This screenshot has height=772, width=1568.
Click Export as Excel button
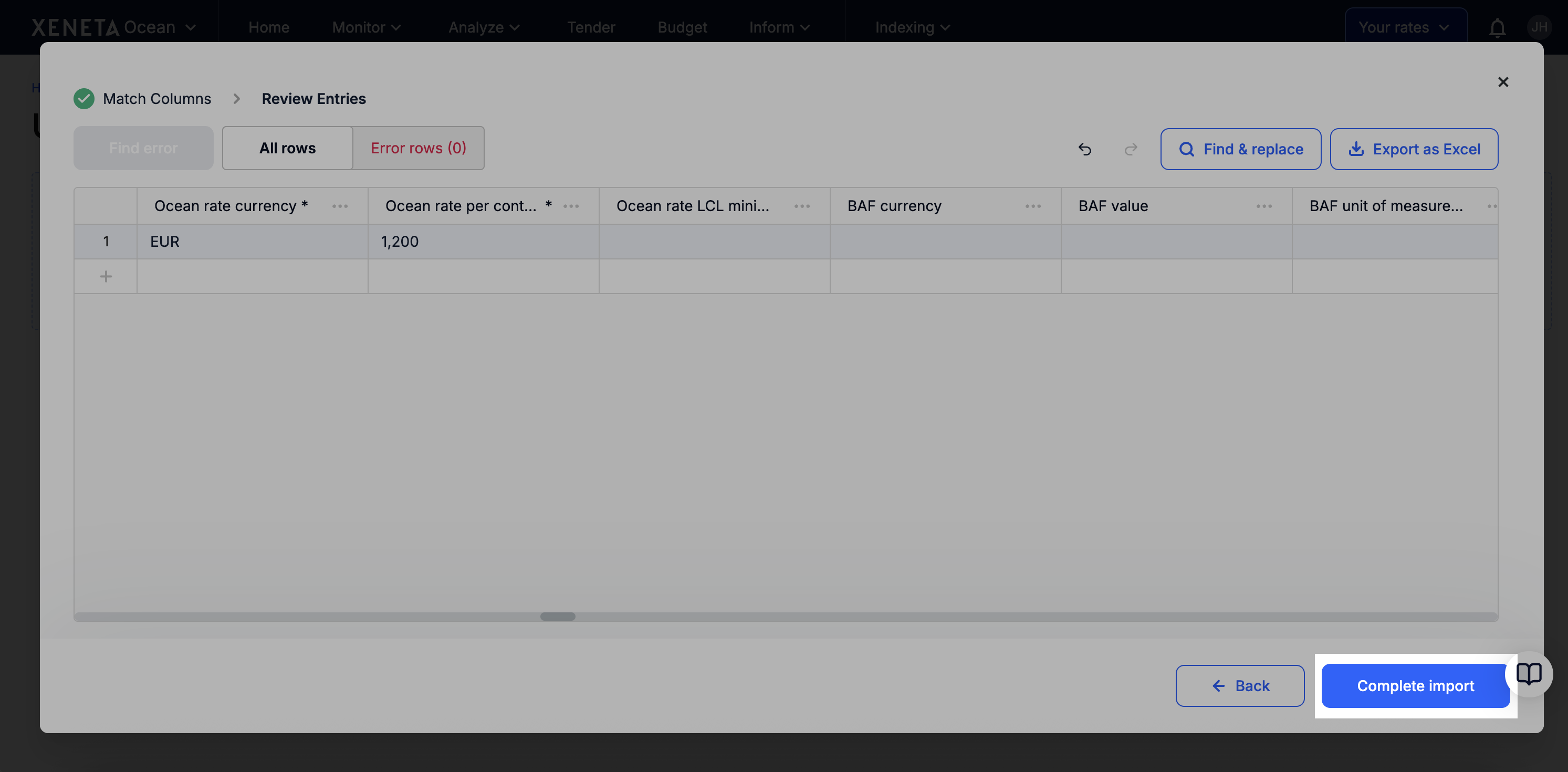1414,149
